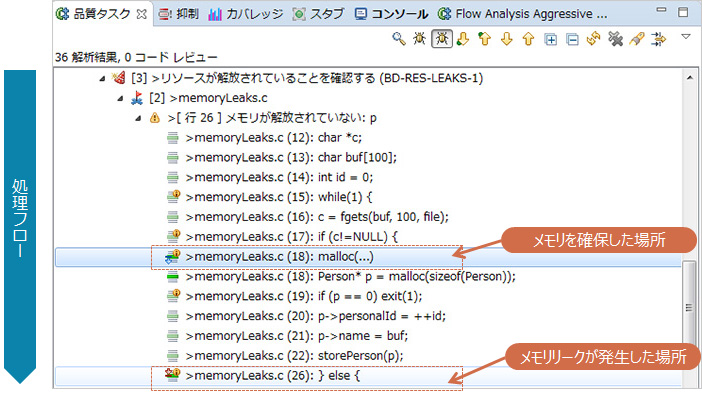This screenshot has width=702, height=397.
Task: Select line 15 while(1) { row
Action: click(278, 196)
